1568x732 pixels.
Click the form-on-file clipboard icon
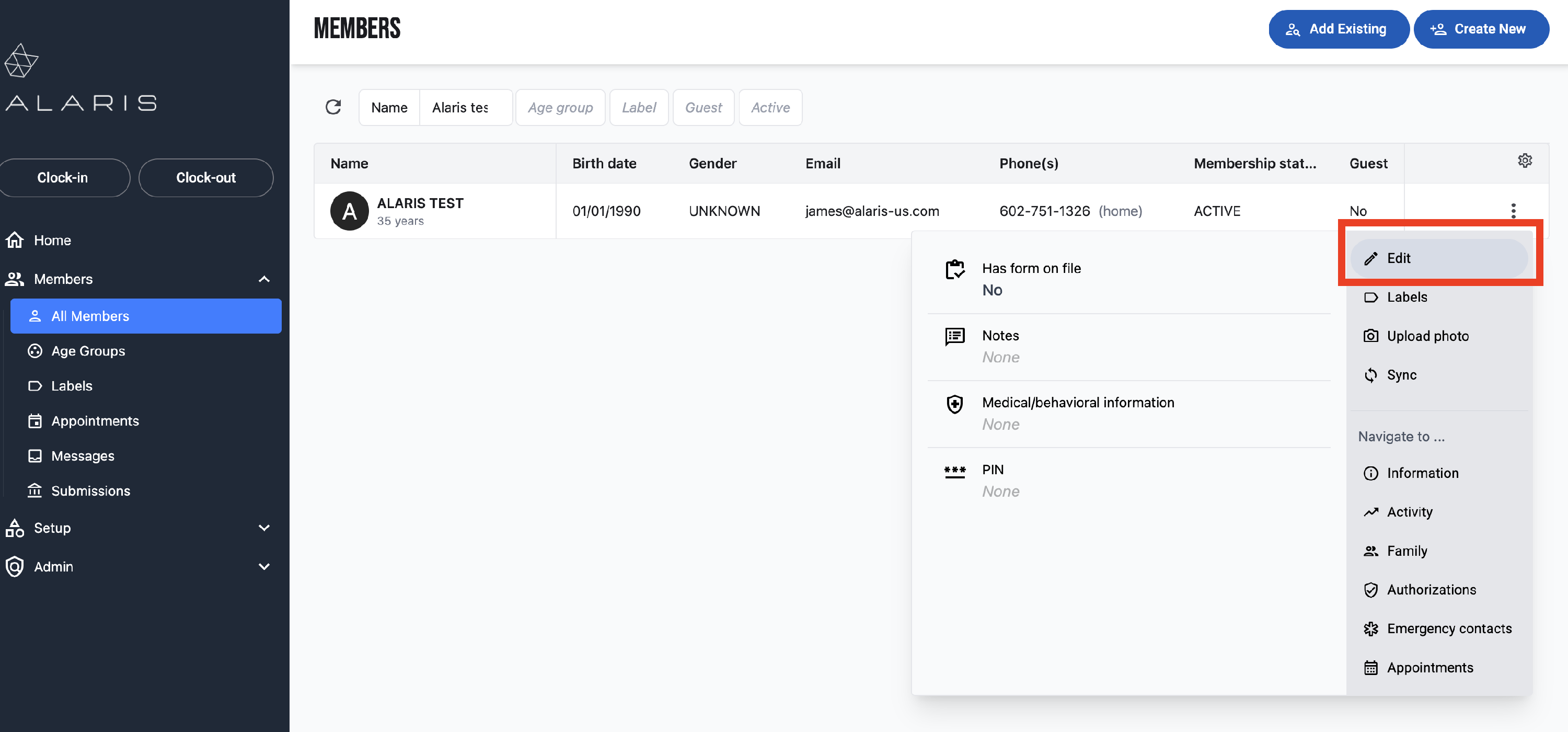(954, 269)
